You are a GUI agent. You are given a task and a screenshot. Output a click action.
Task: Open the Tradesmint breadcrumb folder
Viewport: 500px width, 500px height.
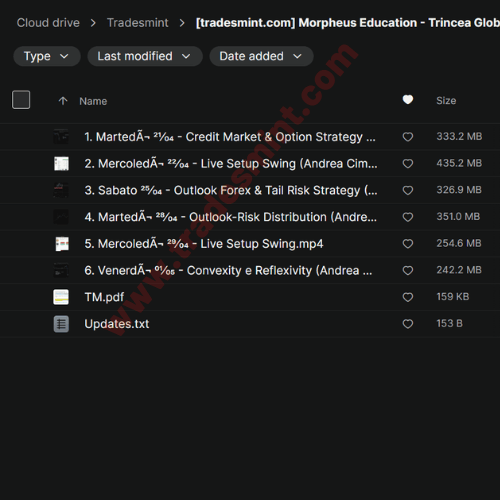pos(138,23)
